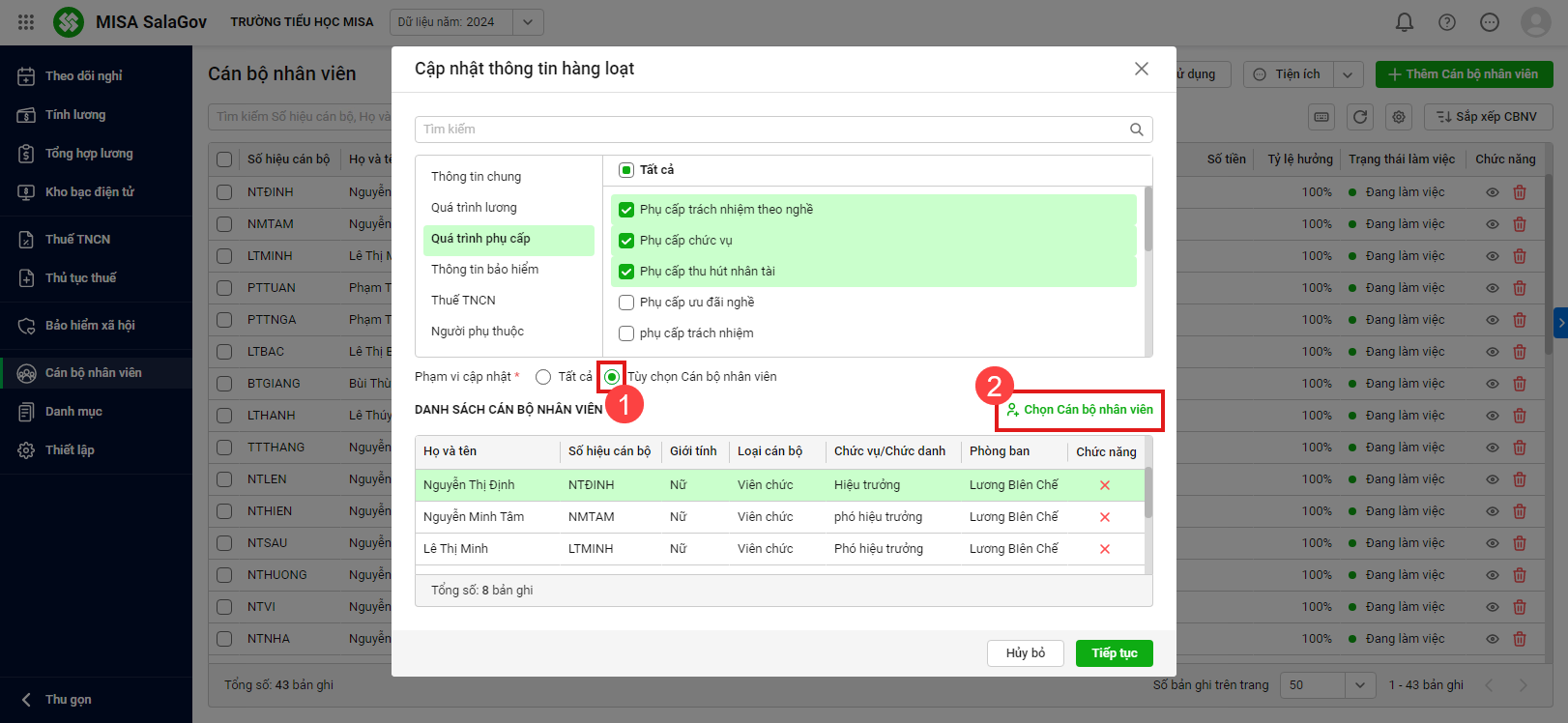Click the search magnifier in dialog
The image size is (1568, 723).
pos(1137,130)
